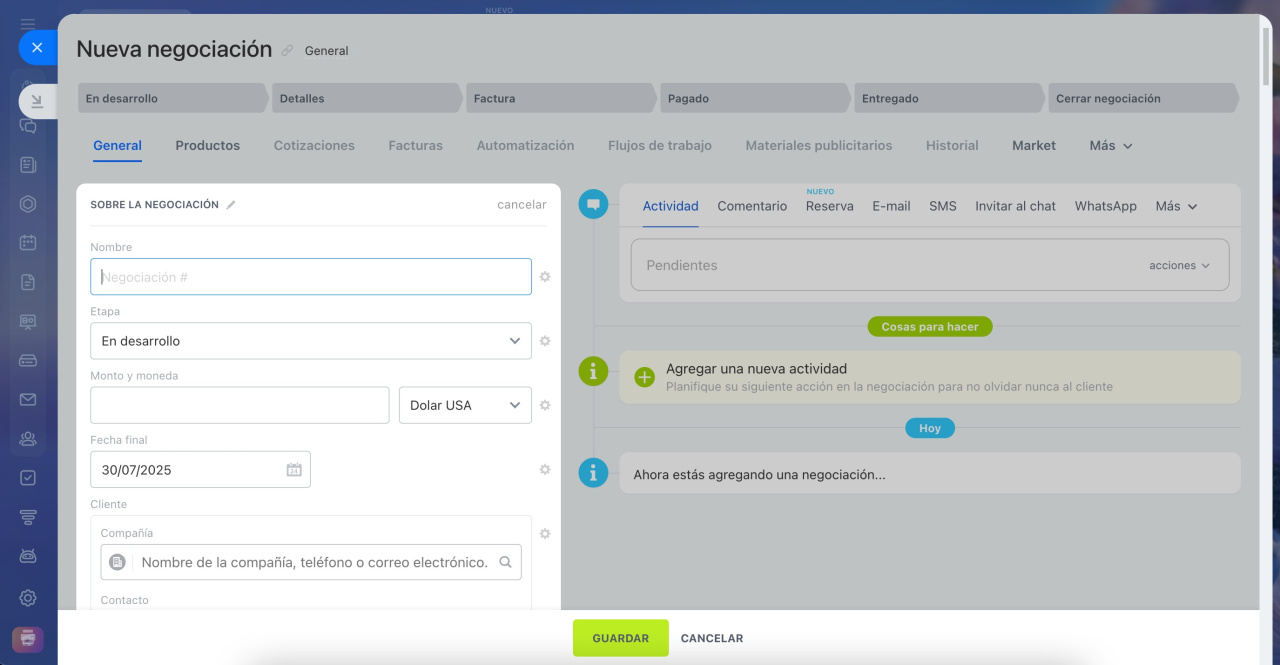
Task: Edit section title with pencil icon
Action: click(x=231, y=205)
